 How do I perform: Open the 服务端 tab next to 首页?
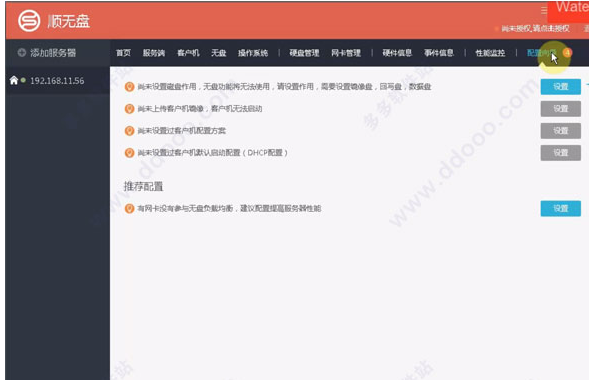(x=154, y=53)
